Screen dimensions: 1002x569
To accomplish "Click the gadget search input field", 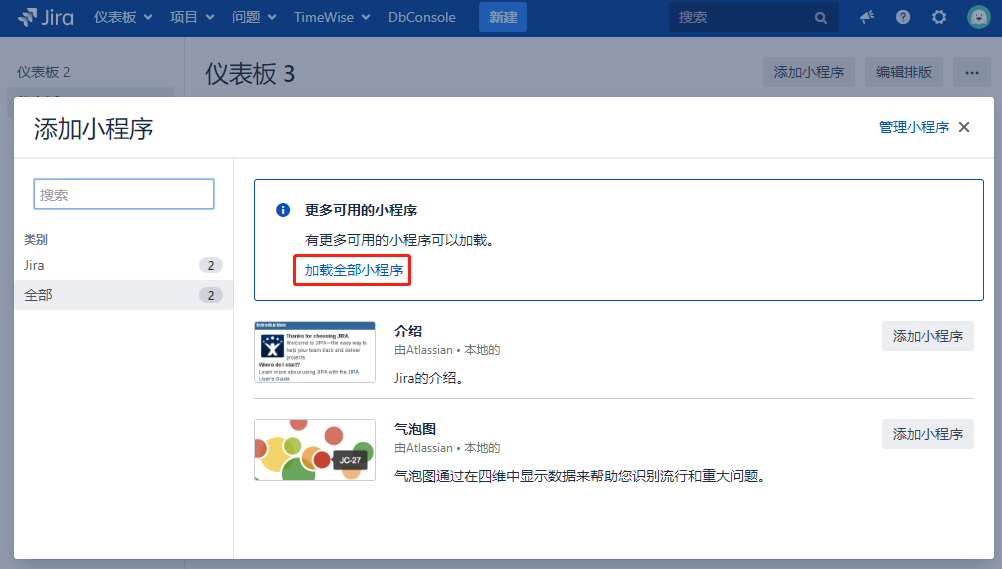I will tap(124, 194).
